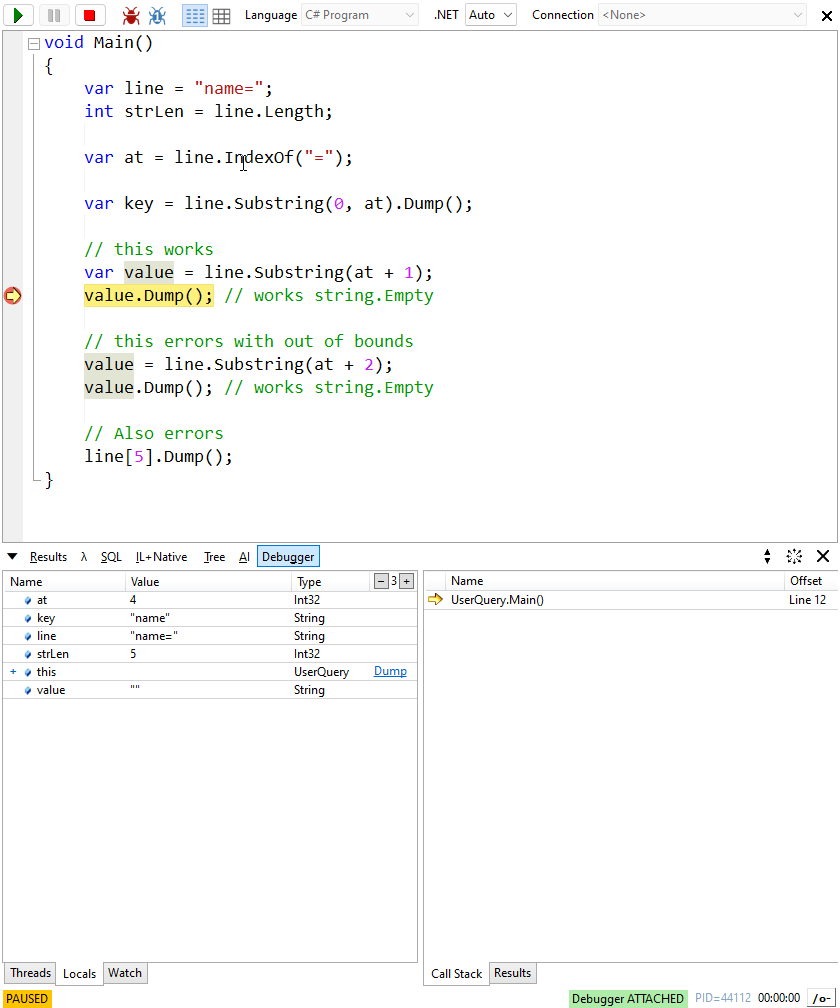This screenshot has width=840, height=1008.
Task: Select the 'key' variable row
Action: tap(210, 618)
